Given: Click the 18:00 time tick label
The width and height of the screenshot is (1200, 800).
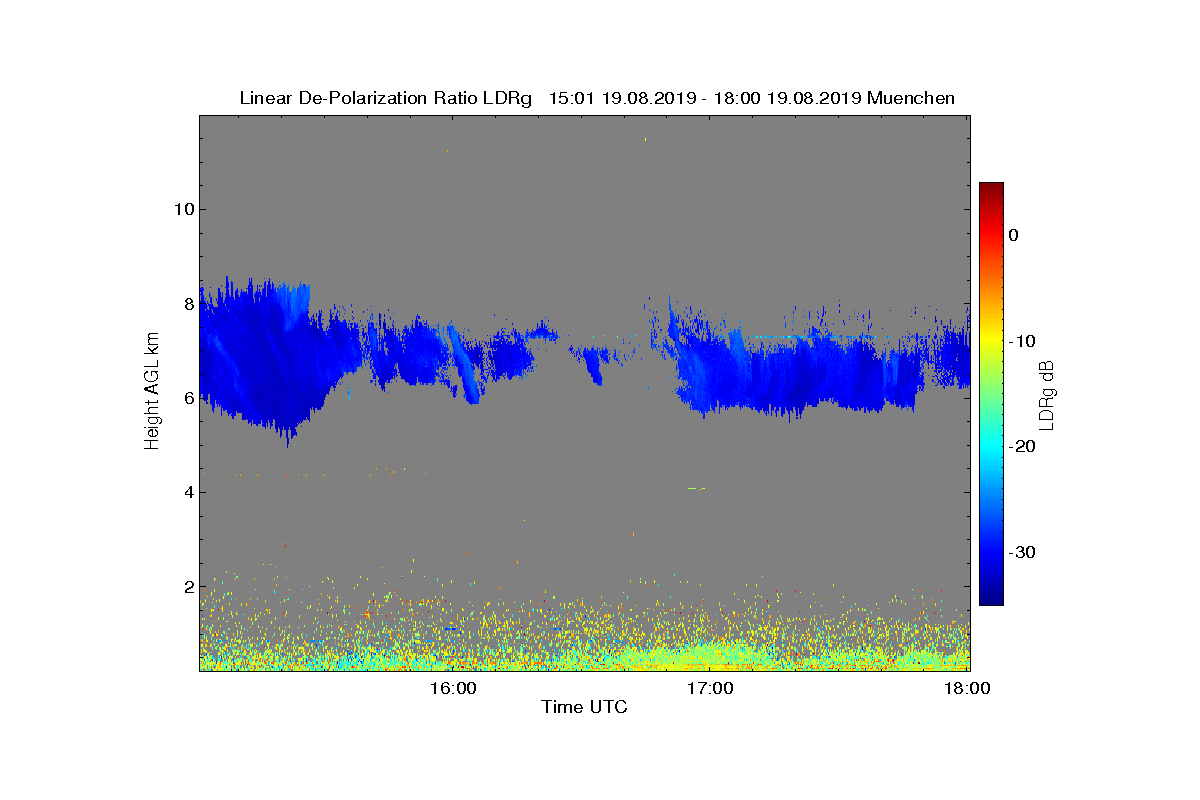Looking at the screenshot, I should point(968,688).
